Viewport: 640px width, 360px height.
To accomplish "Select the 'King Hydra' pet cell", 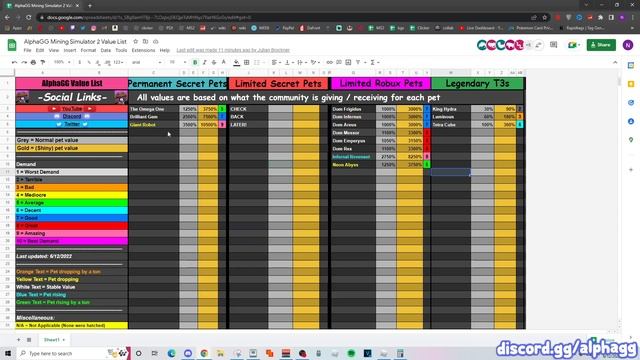I will [451, 109].
